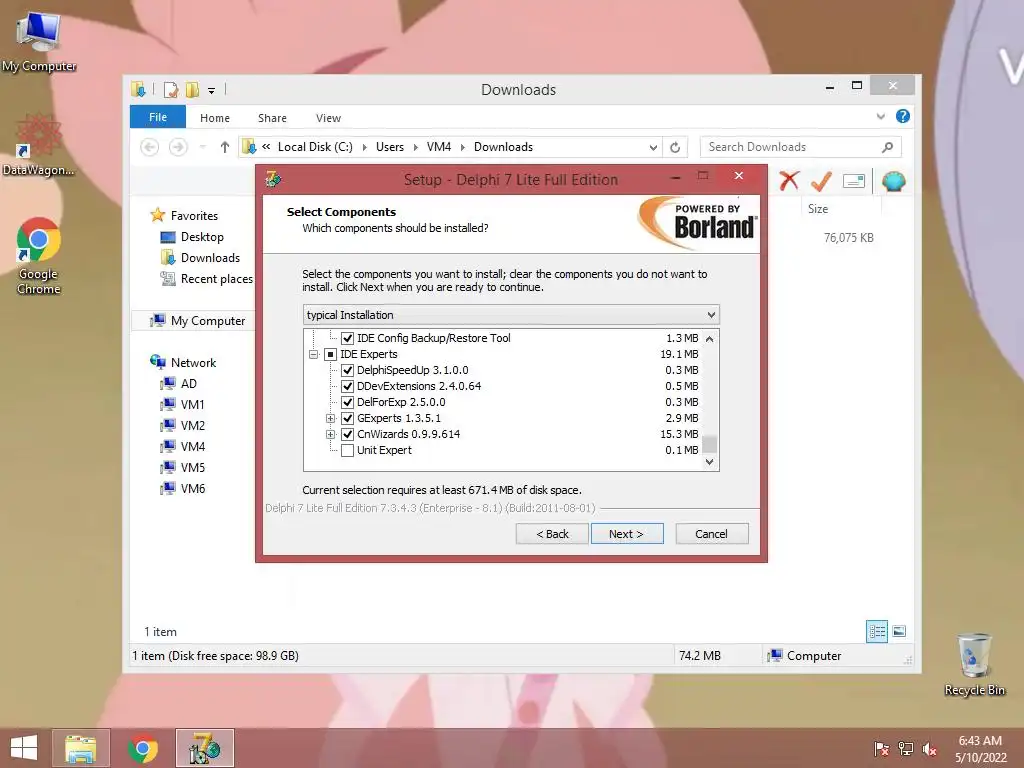This screenshot has width=1024, height=768.
Task: Expand the Explorer ribbon chevron
Action: coord(880,116)
